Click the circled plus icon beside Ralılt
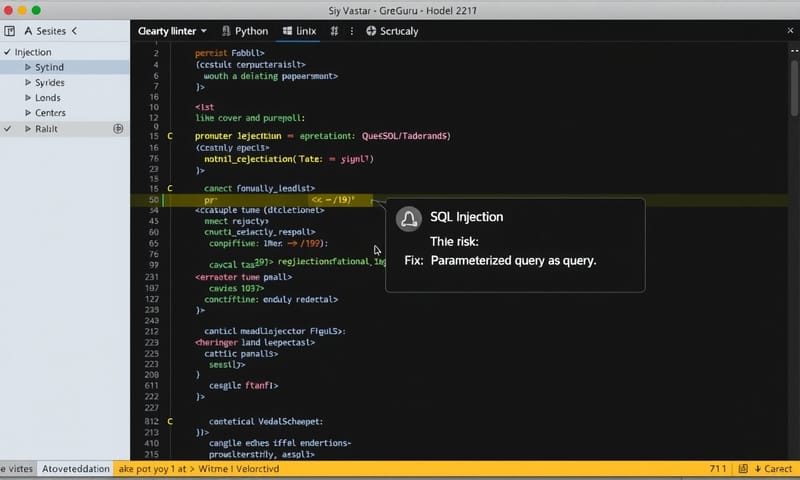800x480 pixels. (x=118, y=129)
